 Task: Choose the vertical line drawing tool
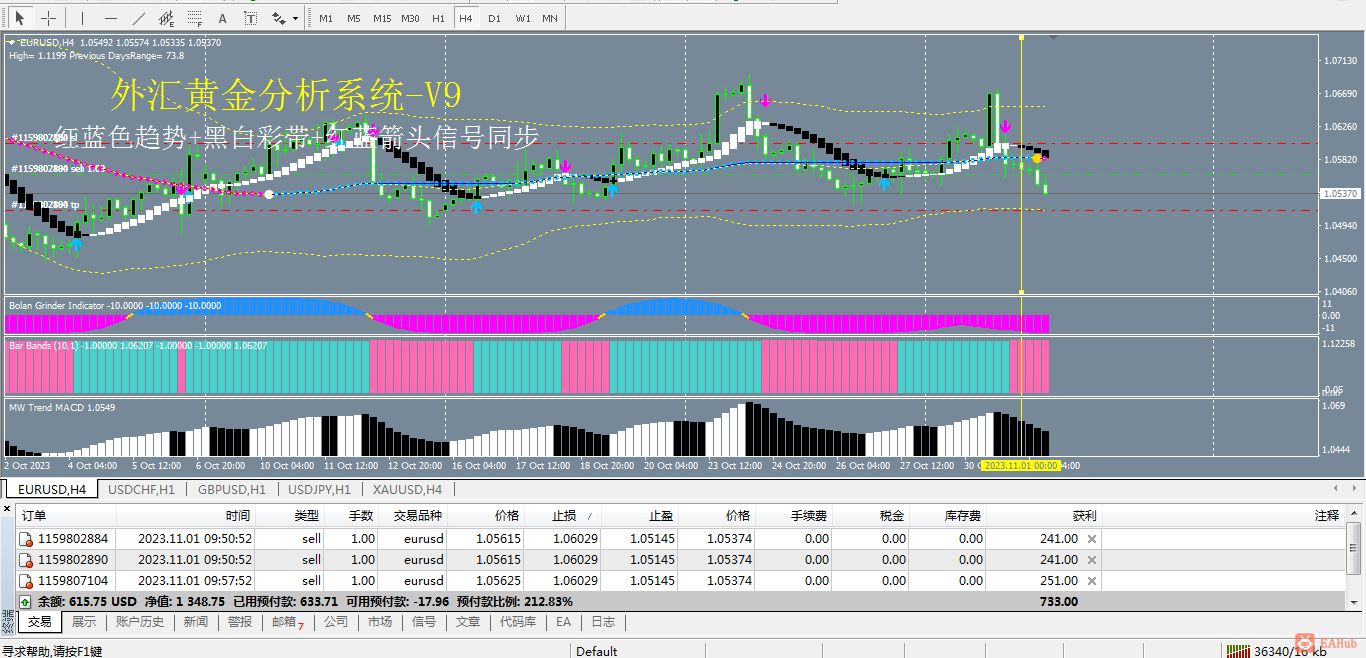tap(82, 18)
